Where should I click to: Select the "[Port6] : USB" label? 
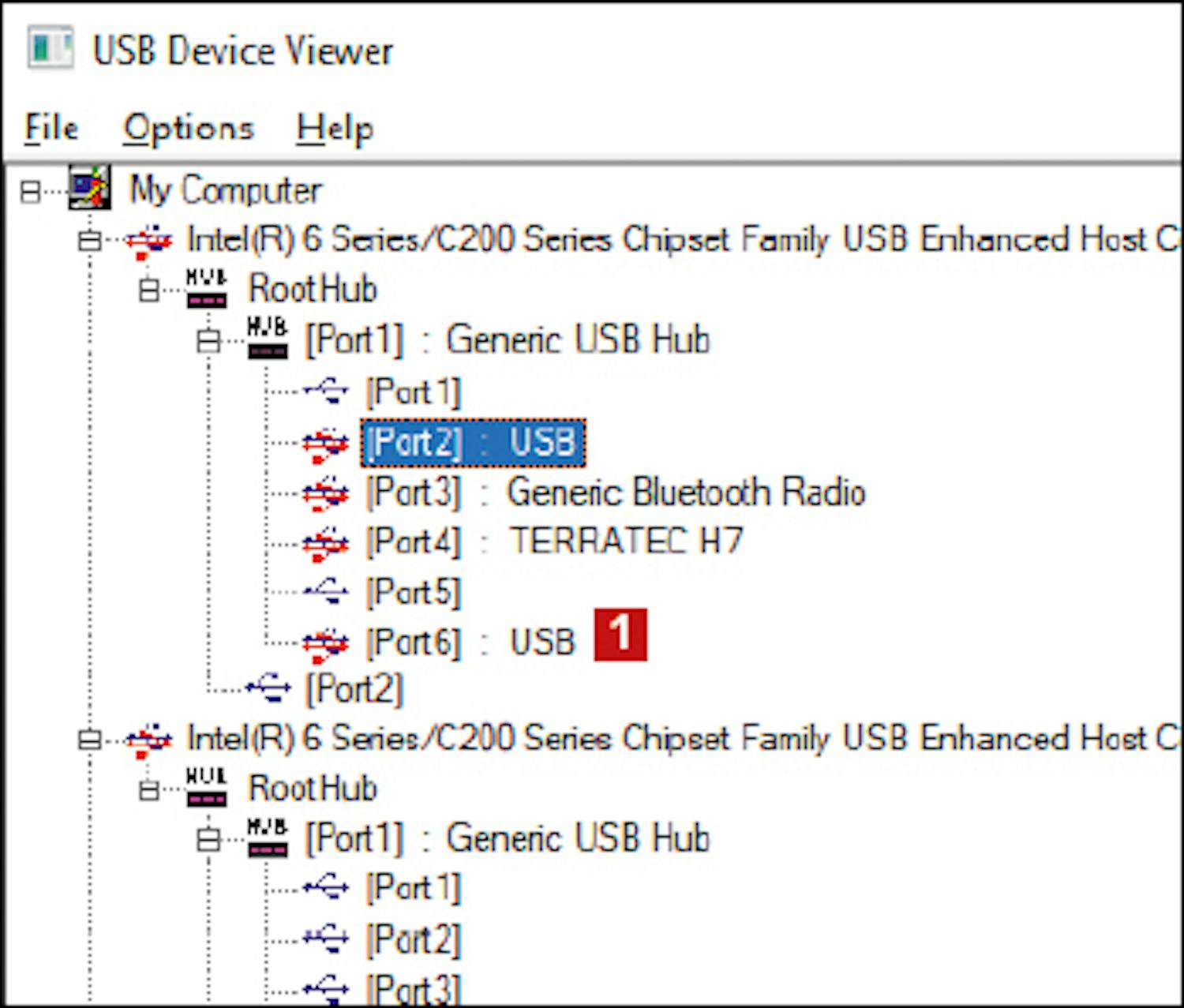tap(470, 643)
